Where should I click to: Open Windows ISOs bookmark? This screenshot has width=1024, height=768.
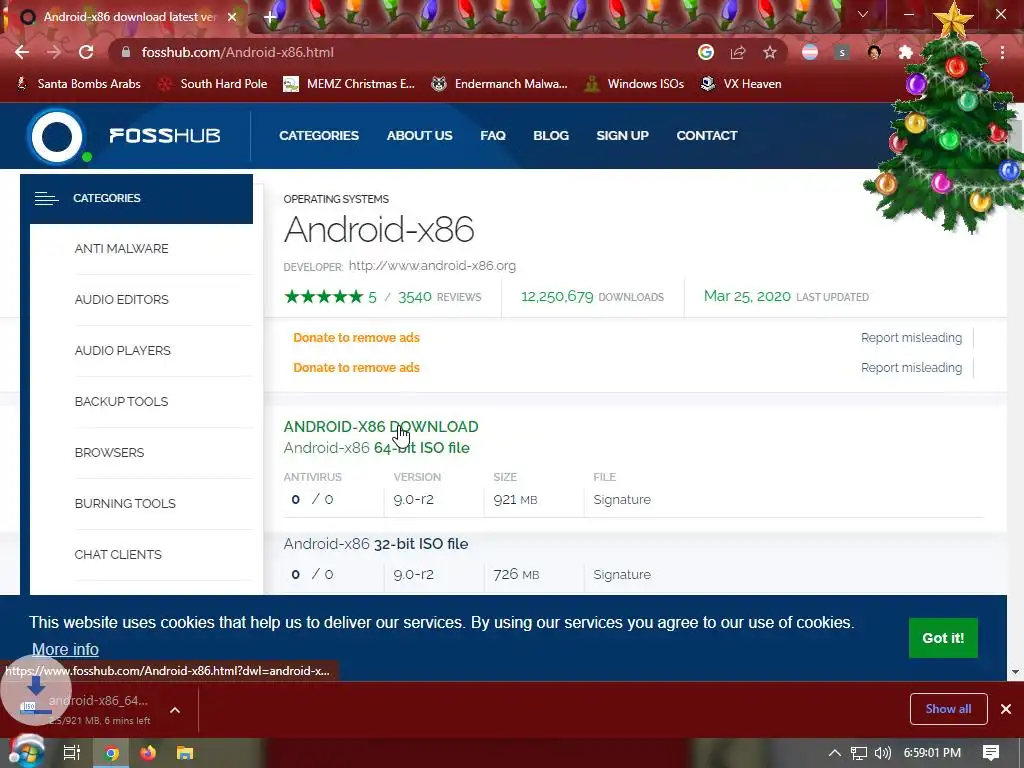(x=634, y=84)
